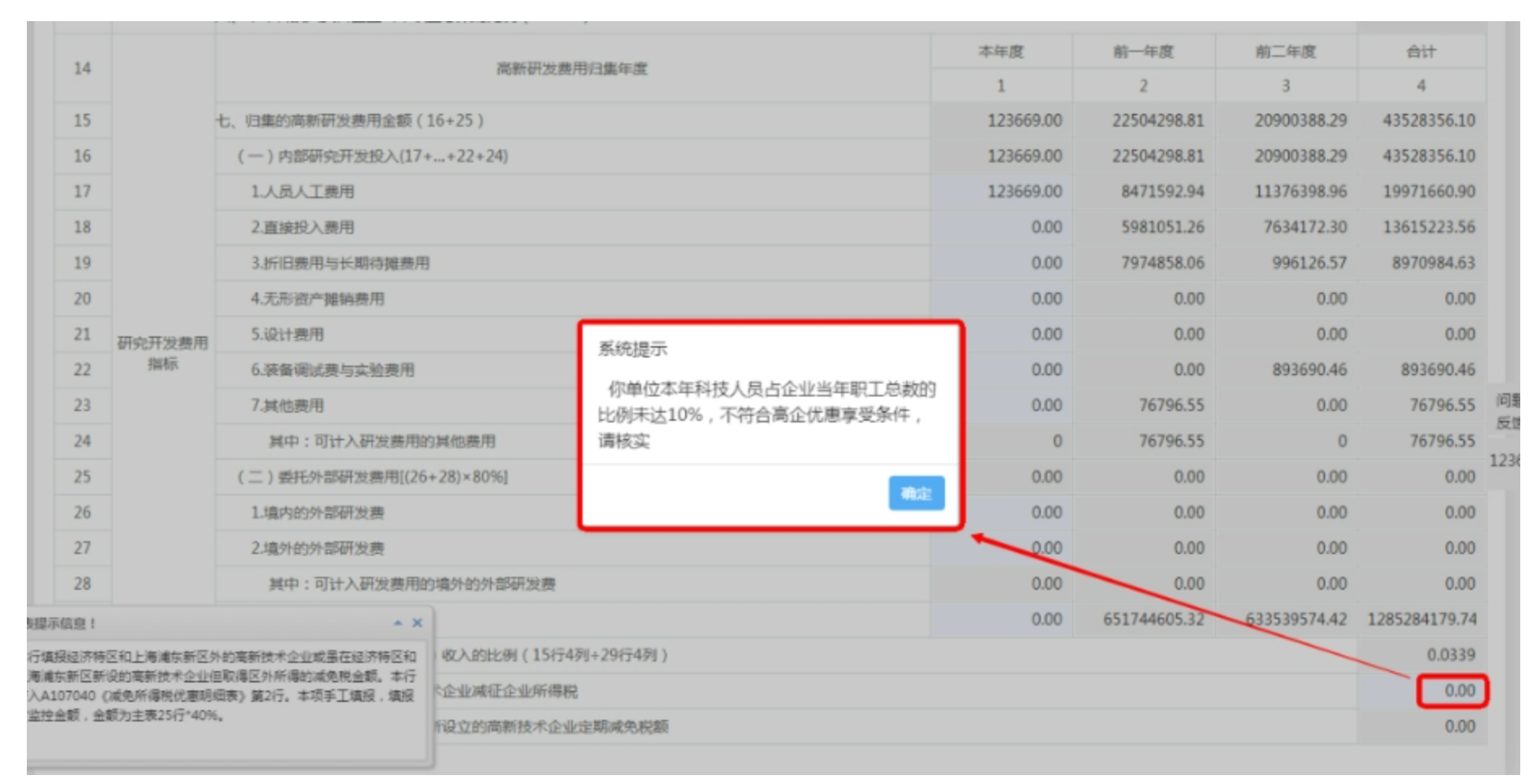Click 11376398.96 in row 17
The image size is (1530, 784).
[x=1300, y=192]
